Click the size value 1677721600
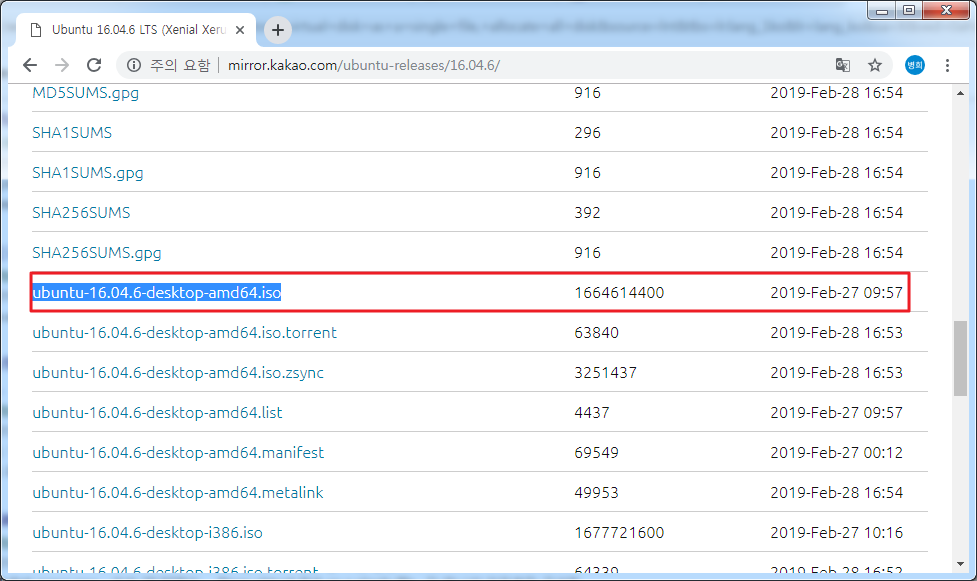This screenshot has width=977, height=581. tap(619, 532)
